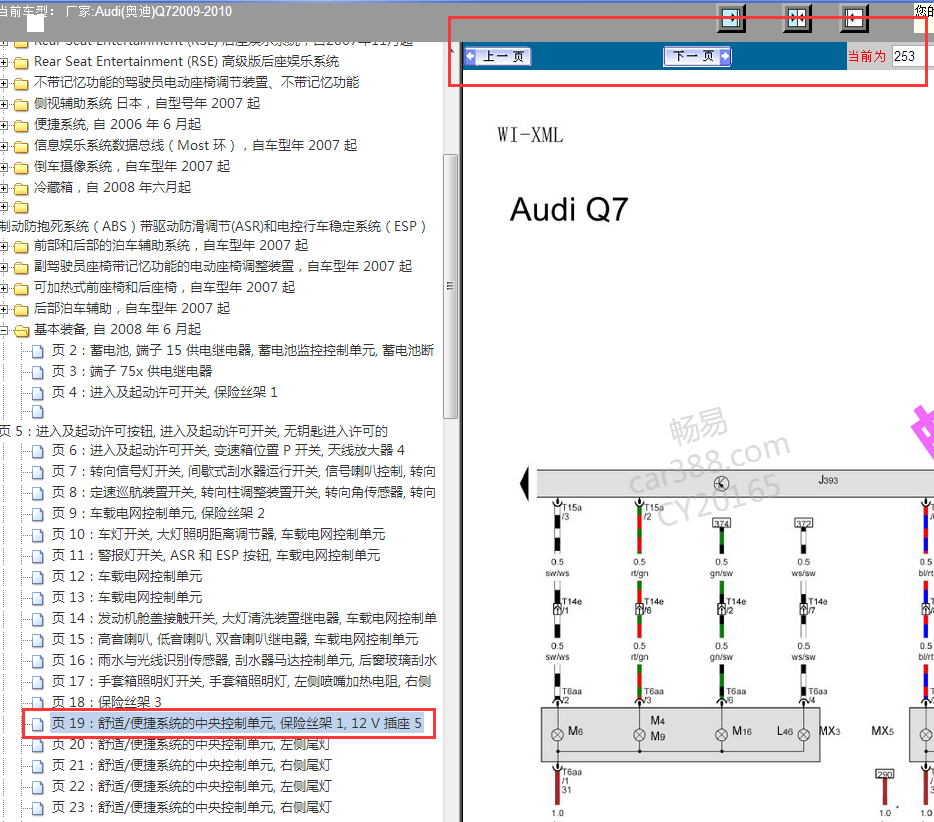Click folder icon of 基本装备

tap(21, 330)
